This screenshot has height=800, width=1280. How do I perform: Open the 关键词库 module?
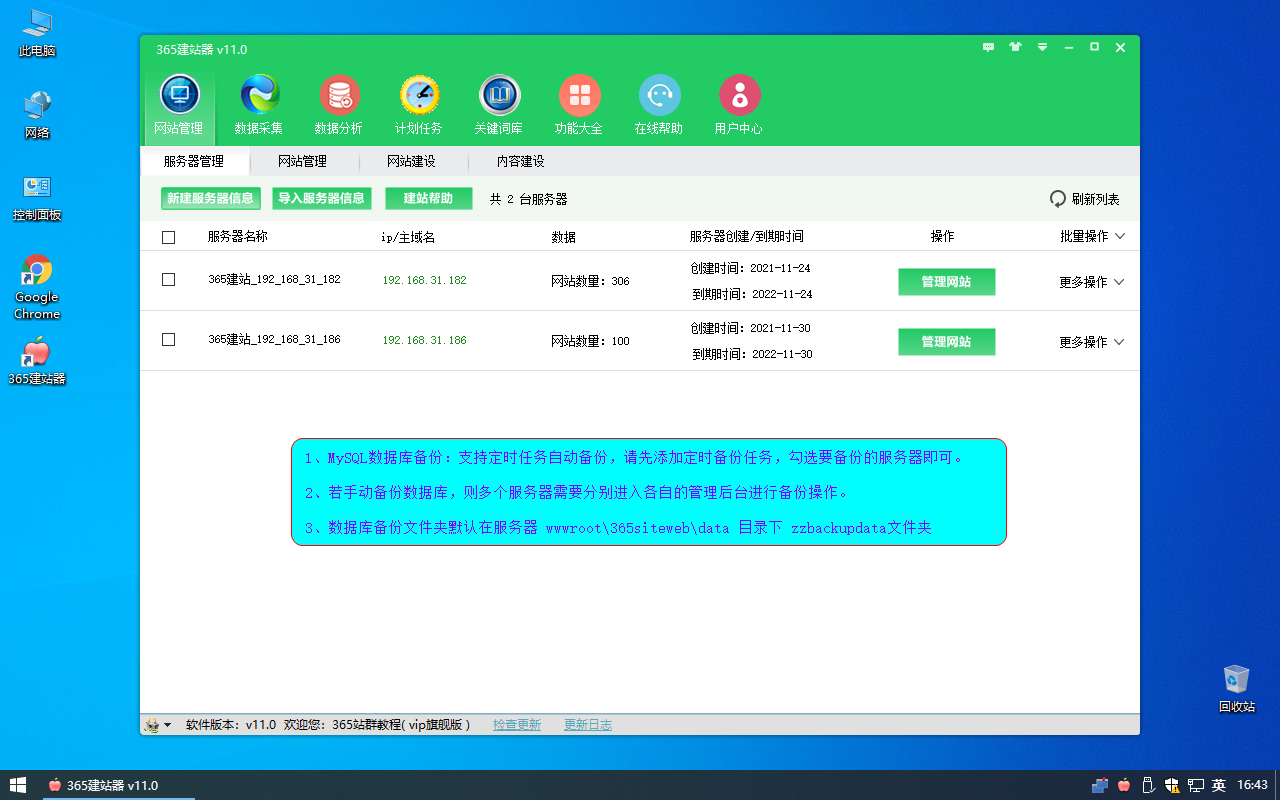tap(499, 105)
